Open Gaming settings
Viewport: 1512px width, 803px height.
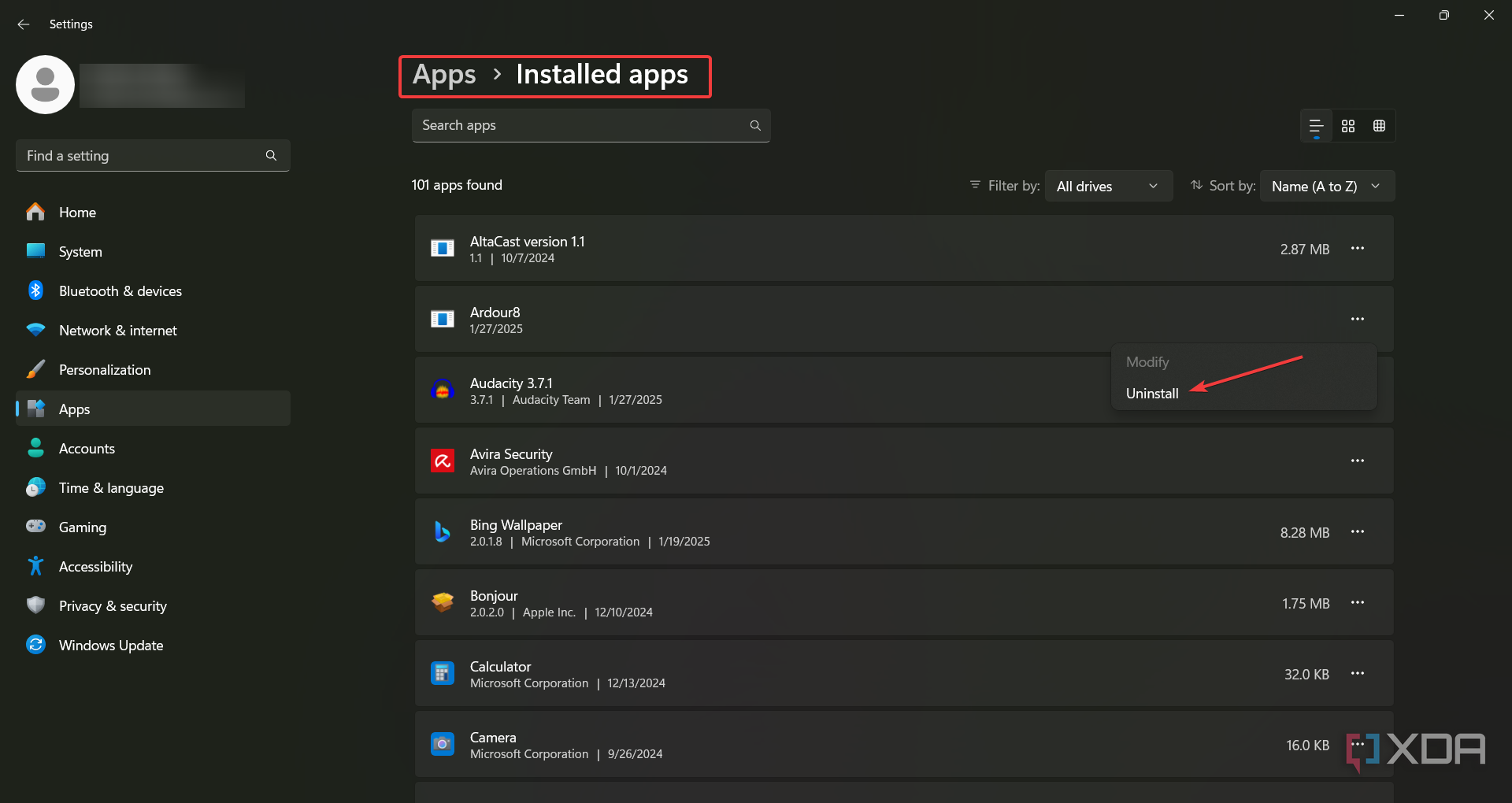click(x=153, y=527)
